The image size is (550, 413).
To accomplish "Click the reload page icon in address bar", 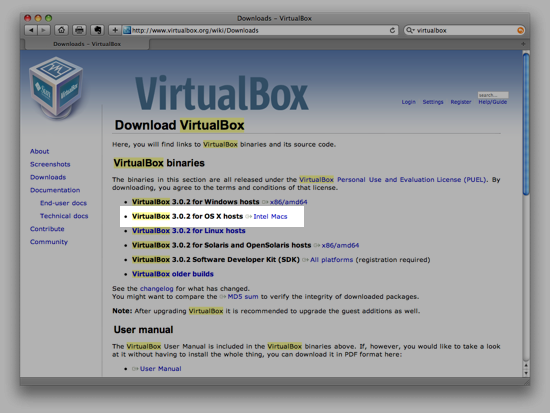I will pos(392,31).
